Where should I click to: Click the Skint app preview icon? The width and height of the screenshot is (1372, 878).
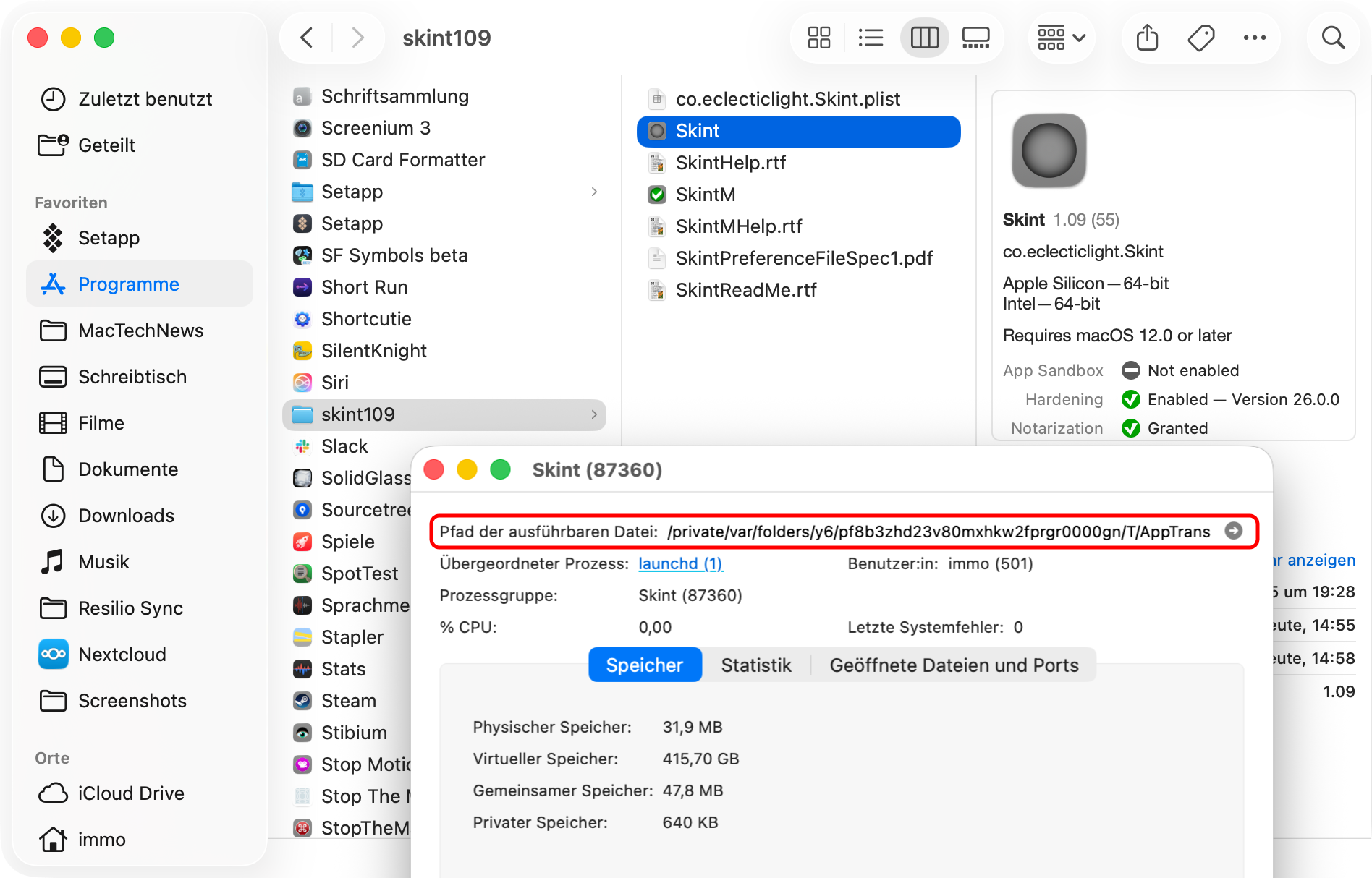click(x=1049, y=150)
